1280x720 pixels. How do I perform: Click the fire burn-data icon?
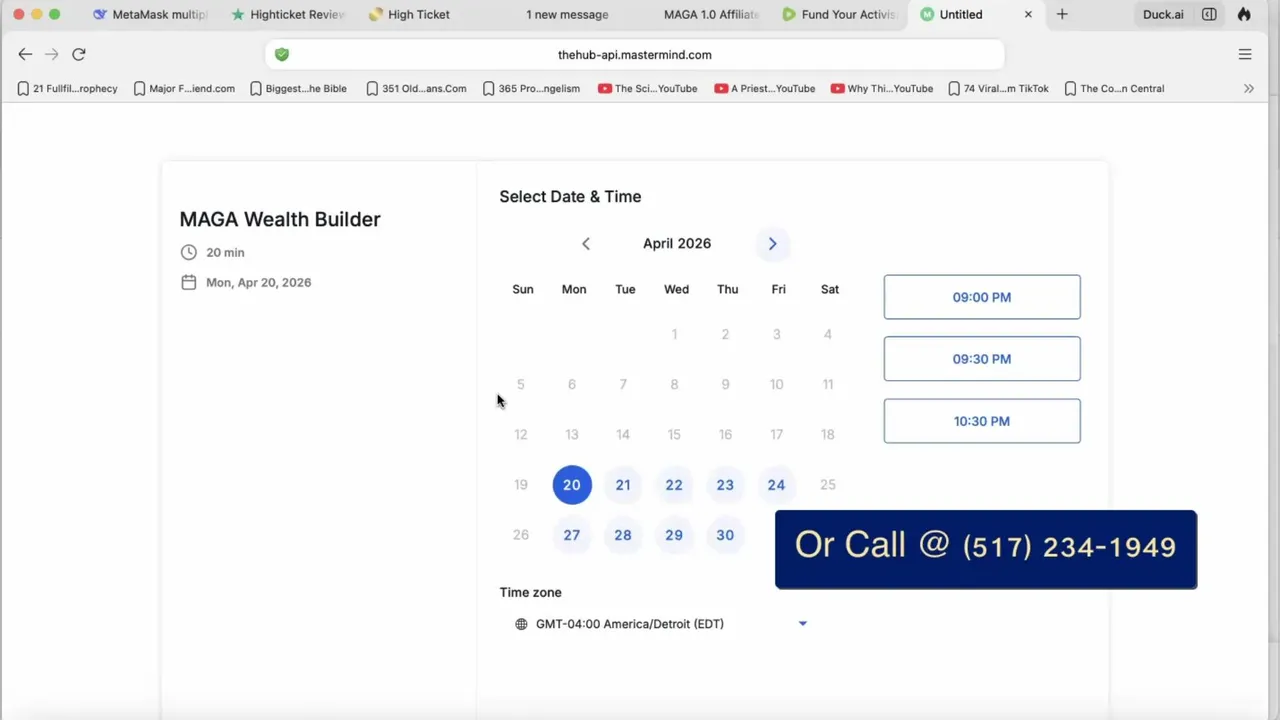coord(1244,14)
